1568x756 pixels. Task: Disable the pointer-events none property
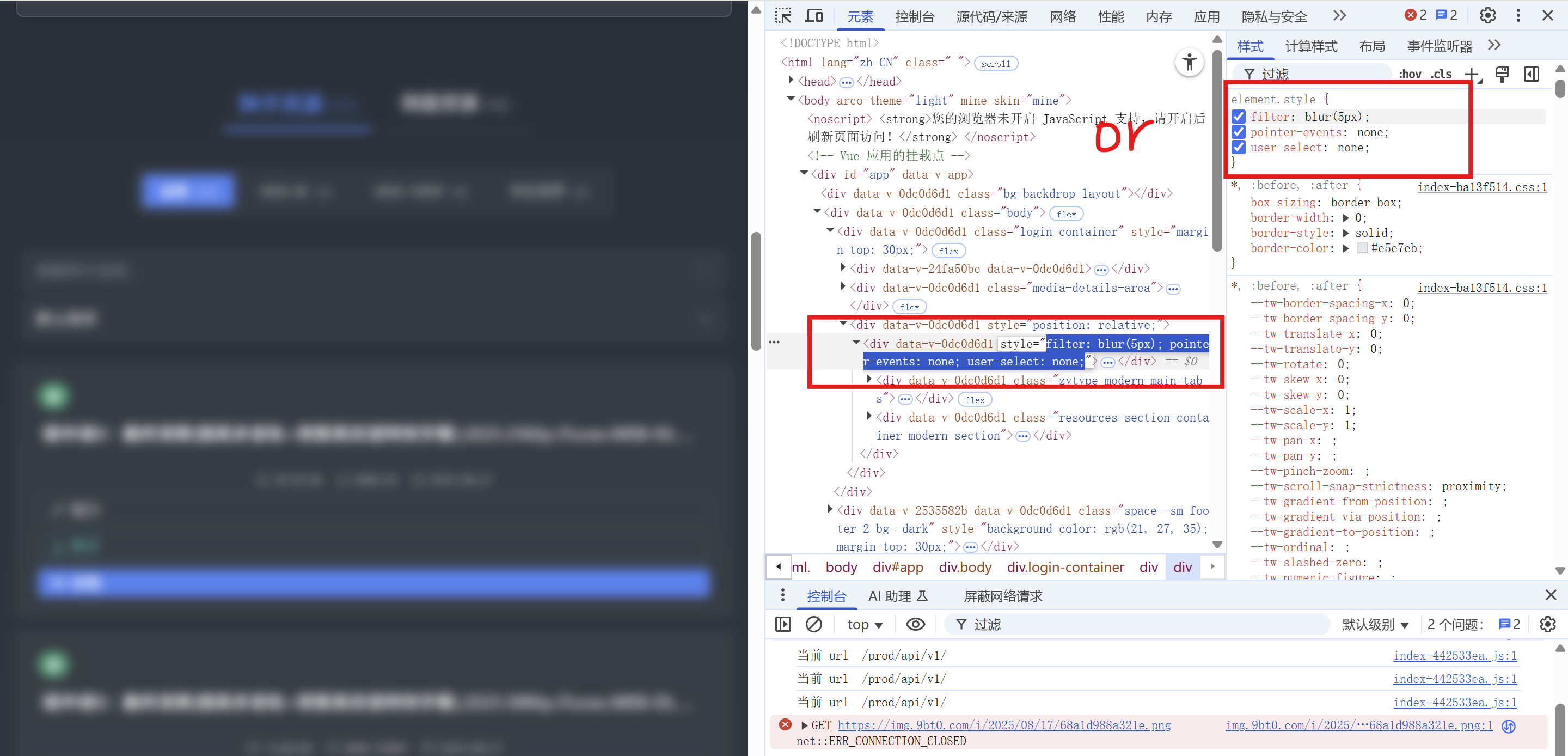[x=1238, y=132]
